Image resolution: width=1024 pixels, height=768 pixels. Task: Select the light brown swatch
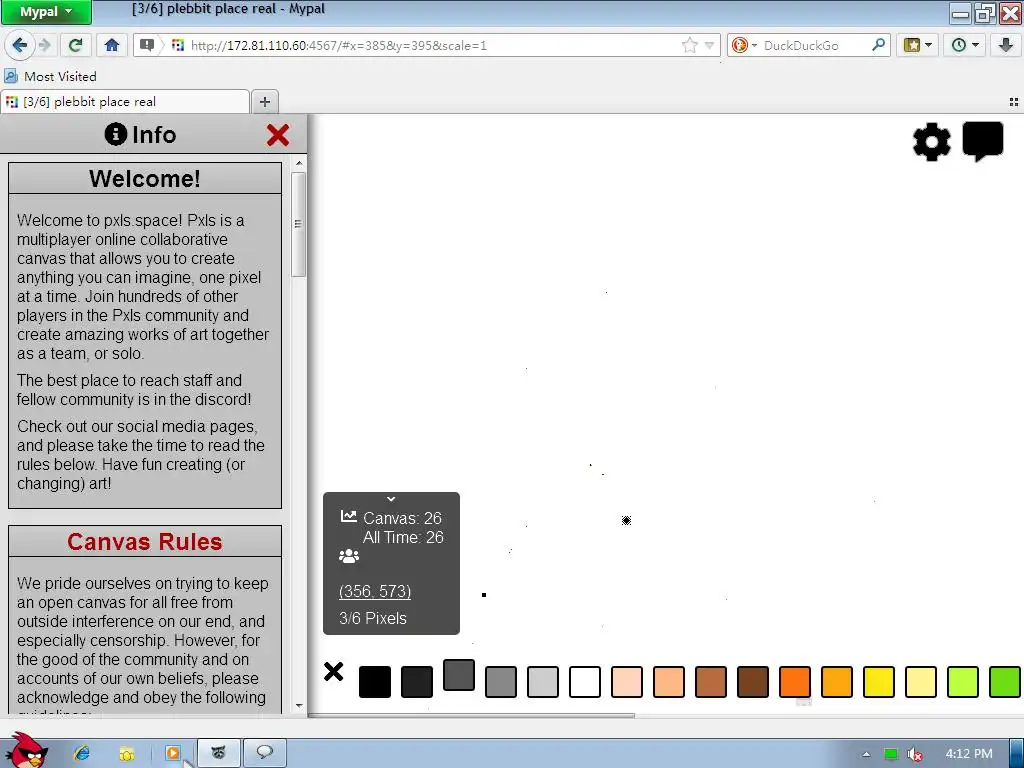click(711, 682)
